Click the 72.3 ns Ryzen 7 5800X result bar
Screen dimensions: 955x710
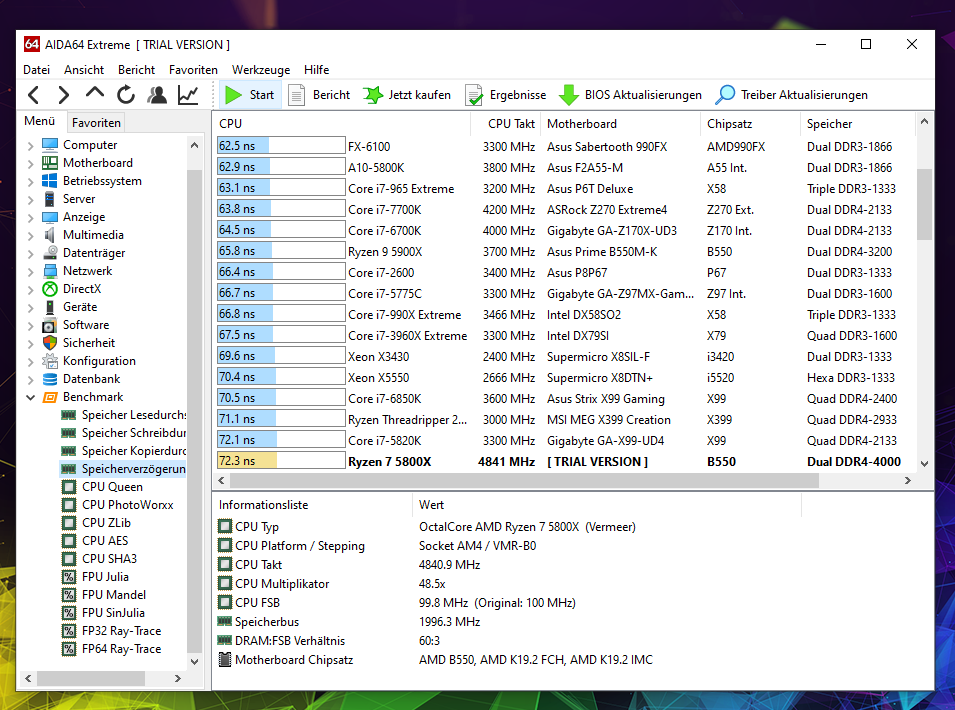[x=281, y=461]
